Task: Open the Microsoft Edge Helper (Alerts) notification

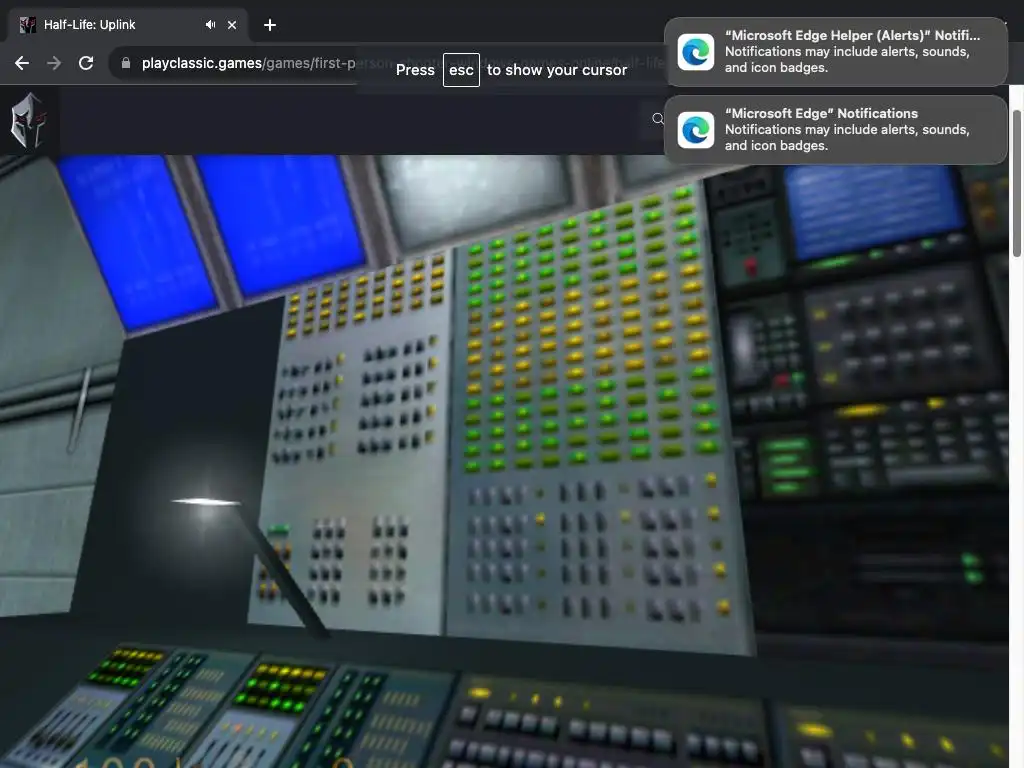Action: point(836,52)
